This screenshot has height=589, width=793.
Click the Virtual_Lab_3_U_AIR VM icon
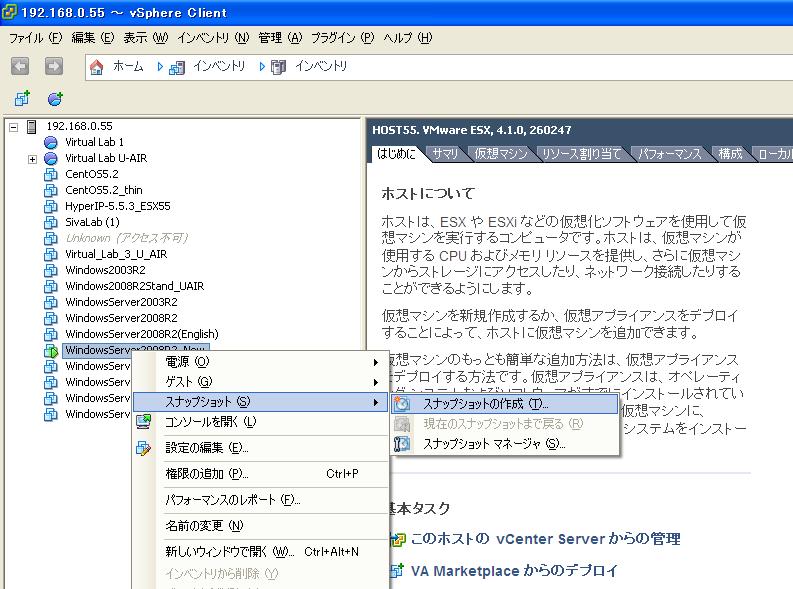[51, 254]
